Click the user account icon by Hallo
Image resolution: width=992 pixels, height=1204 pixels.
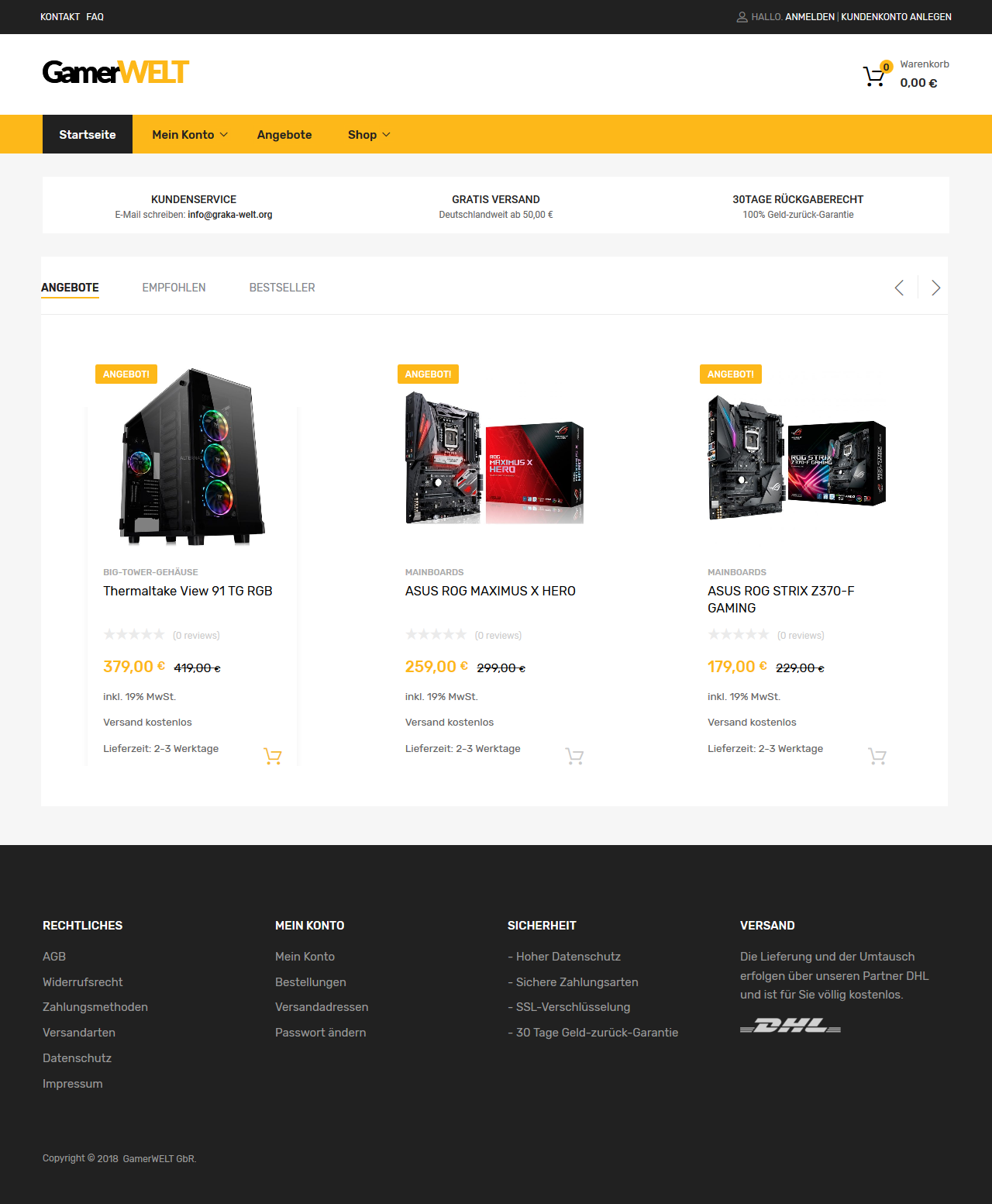(x=742, y=17)
